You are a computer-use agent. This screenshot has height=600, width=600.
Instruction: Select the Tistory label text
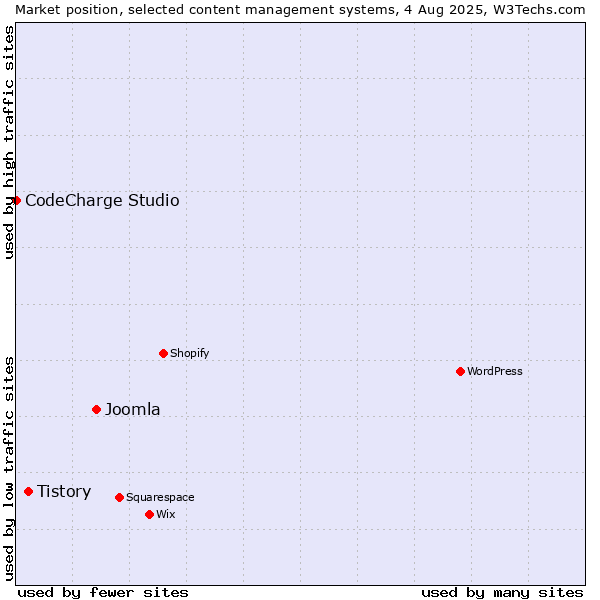[x=64, y=492]
